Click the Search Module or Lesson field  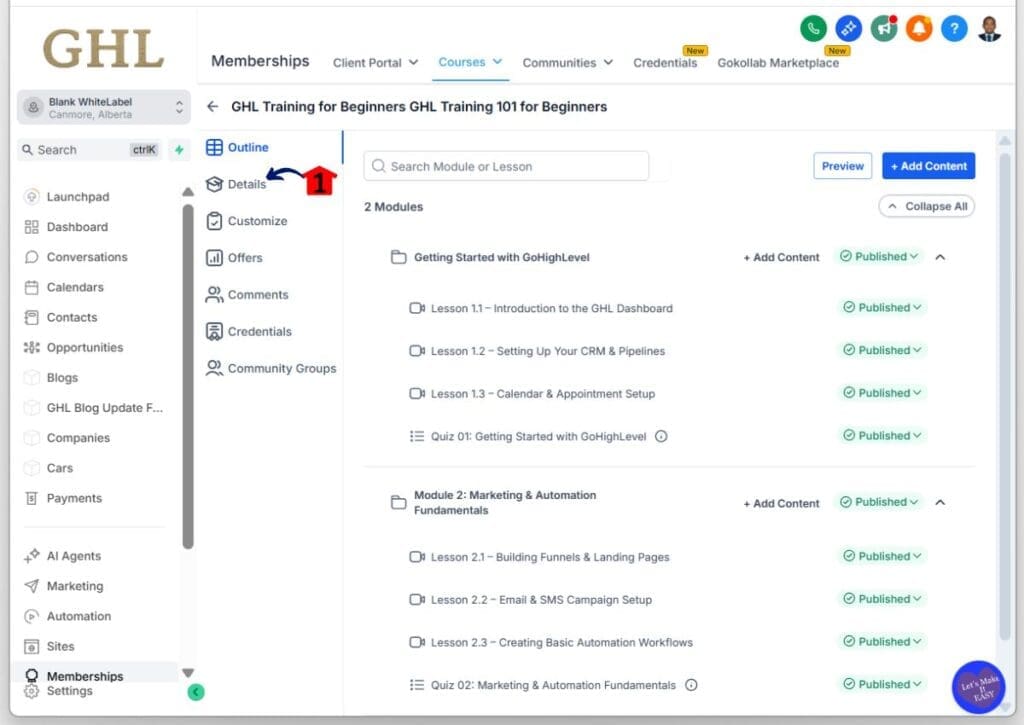(506, 166)
